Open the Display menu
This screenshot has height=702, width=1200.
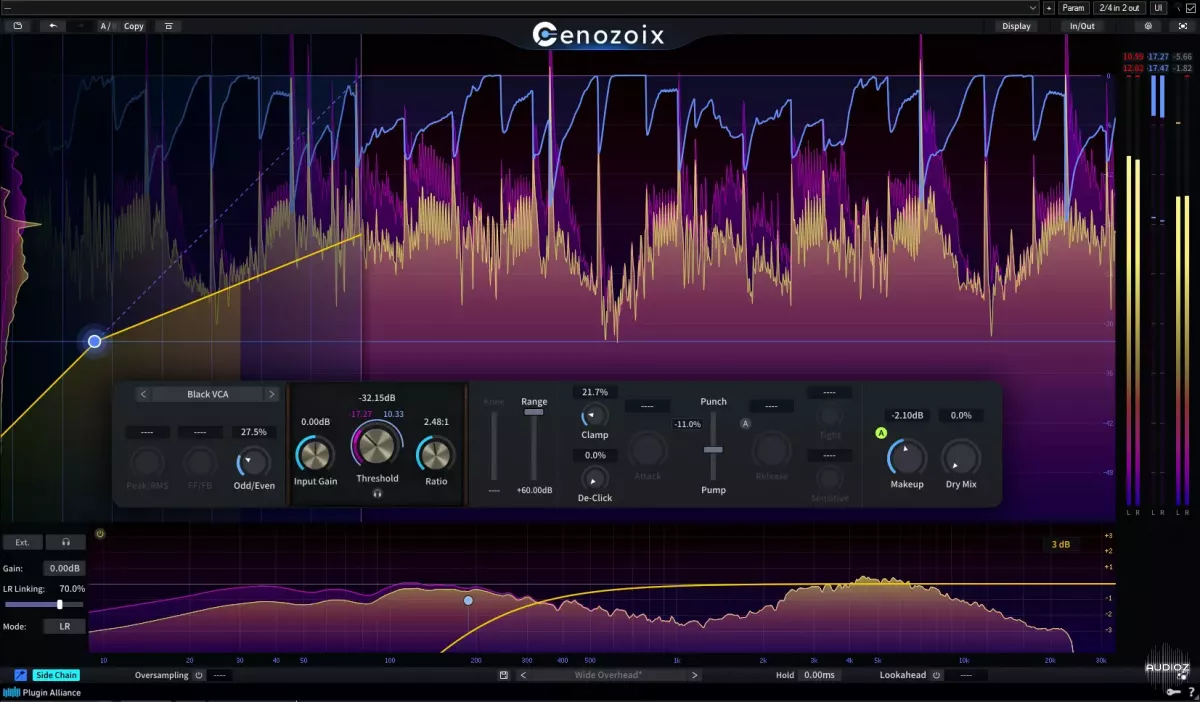pos(1016,26)
